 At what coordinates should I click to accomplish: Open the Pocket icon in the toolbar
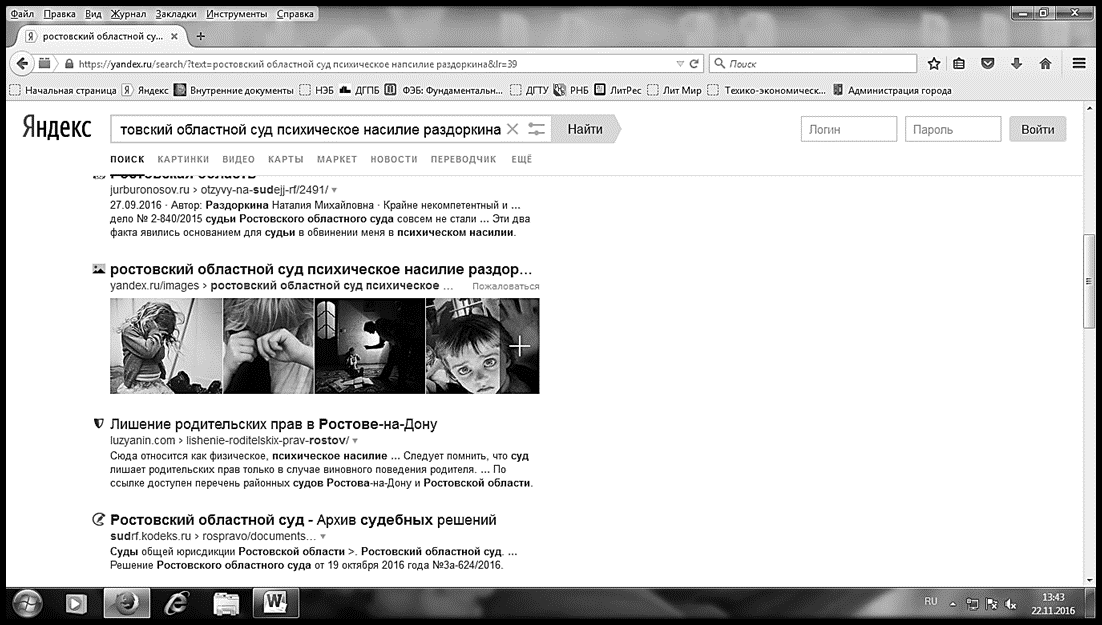pos(987,63)
